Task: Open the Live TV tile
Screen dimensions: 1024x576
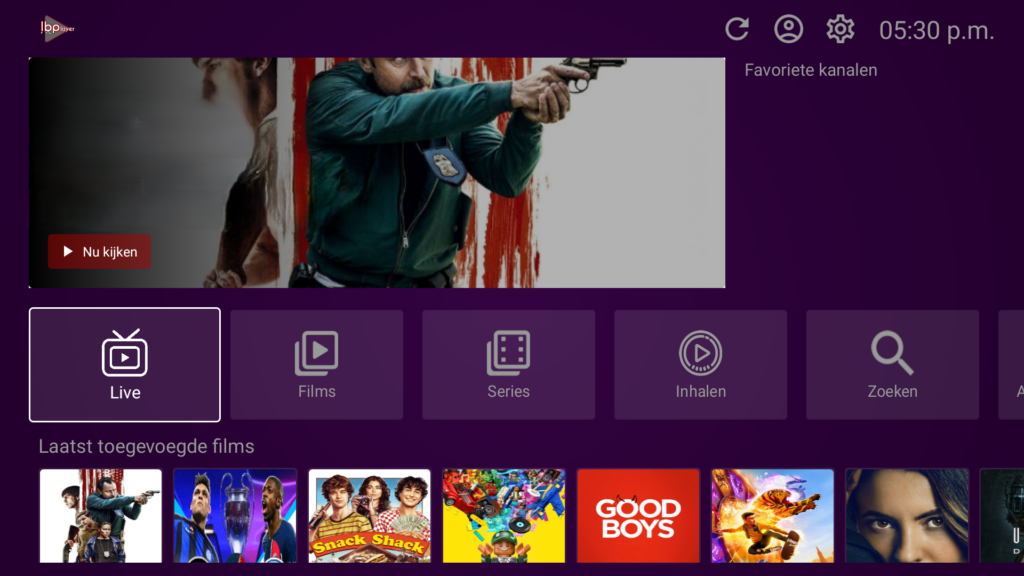Action: tap(125, 364)
